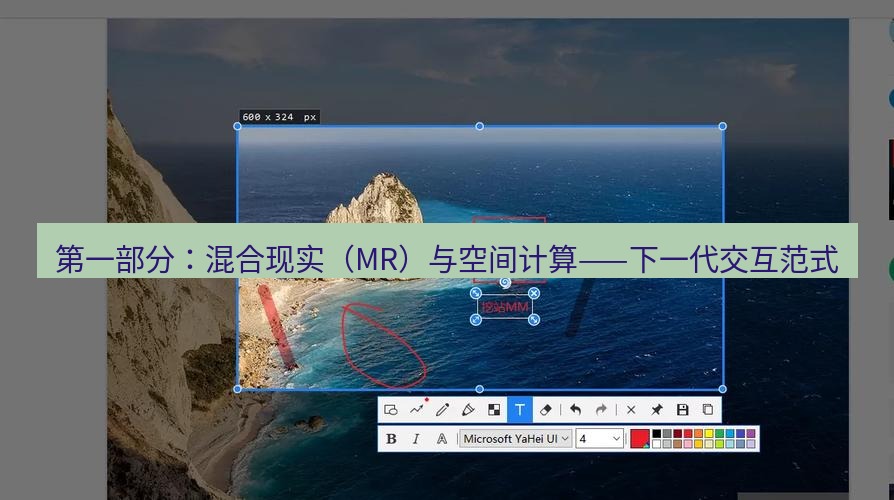Select the Text tool
The height and width of the screenshot is (500, 894).
[x=519, y=410]
